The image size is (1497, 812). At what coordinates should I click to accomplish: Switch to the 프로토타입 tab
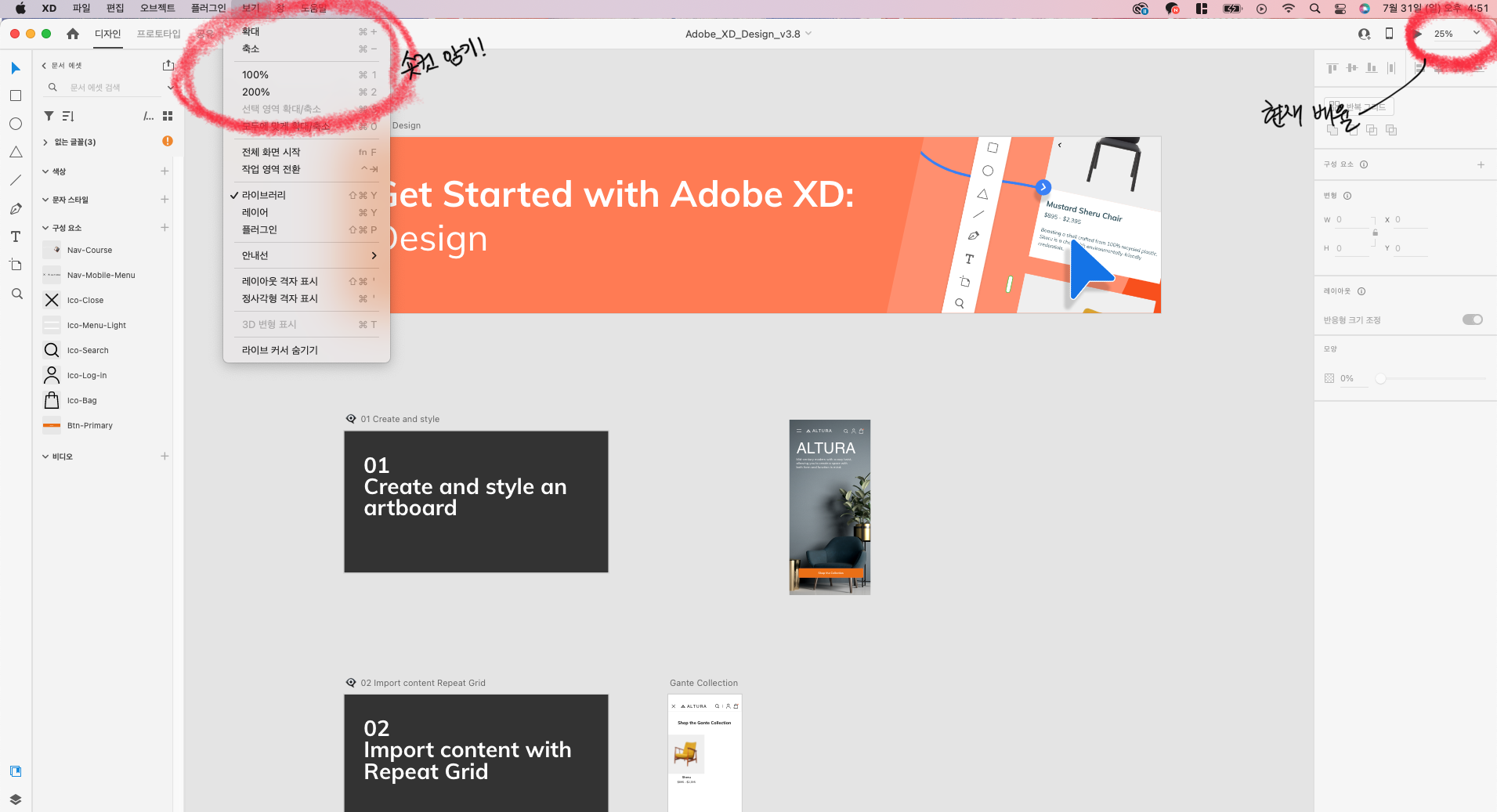pyautogui.click(x=158, y=34)
